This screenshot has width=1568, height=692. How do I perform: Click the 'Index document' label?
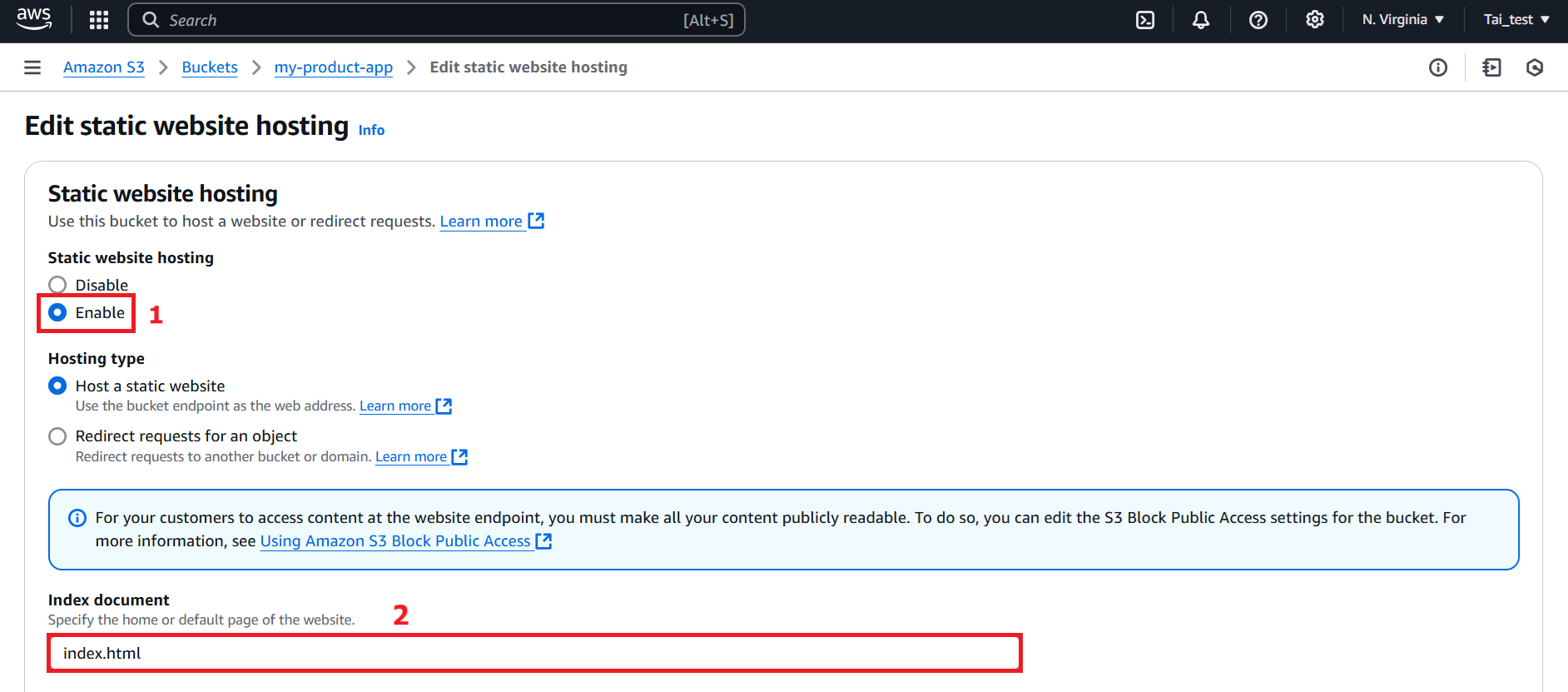click(109, 600)
